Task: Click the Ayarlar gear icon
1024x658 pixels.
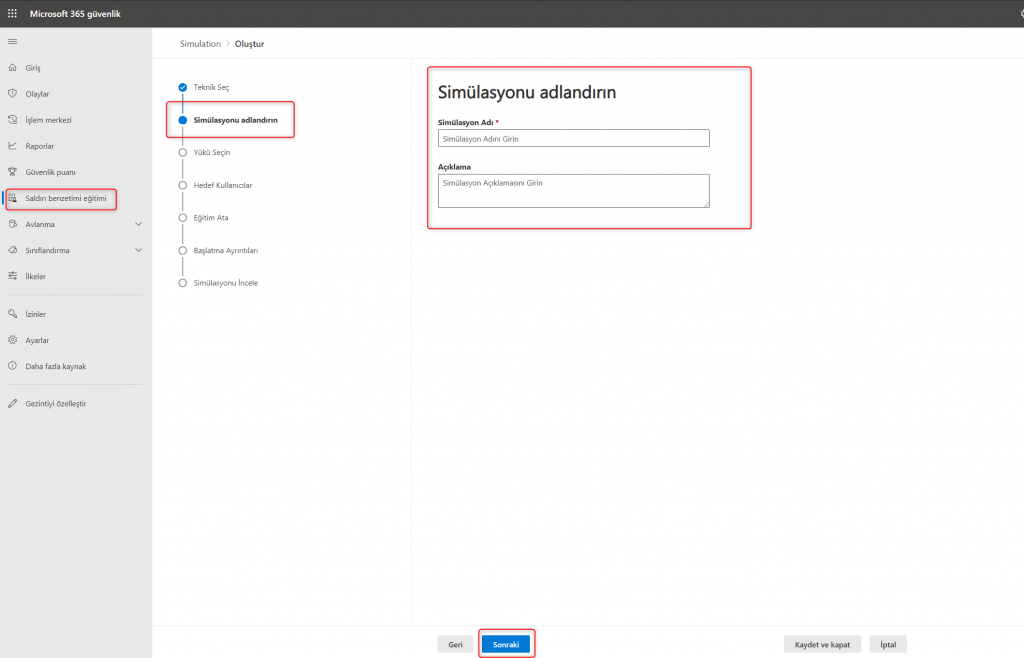Action: (13, 340)
